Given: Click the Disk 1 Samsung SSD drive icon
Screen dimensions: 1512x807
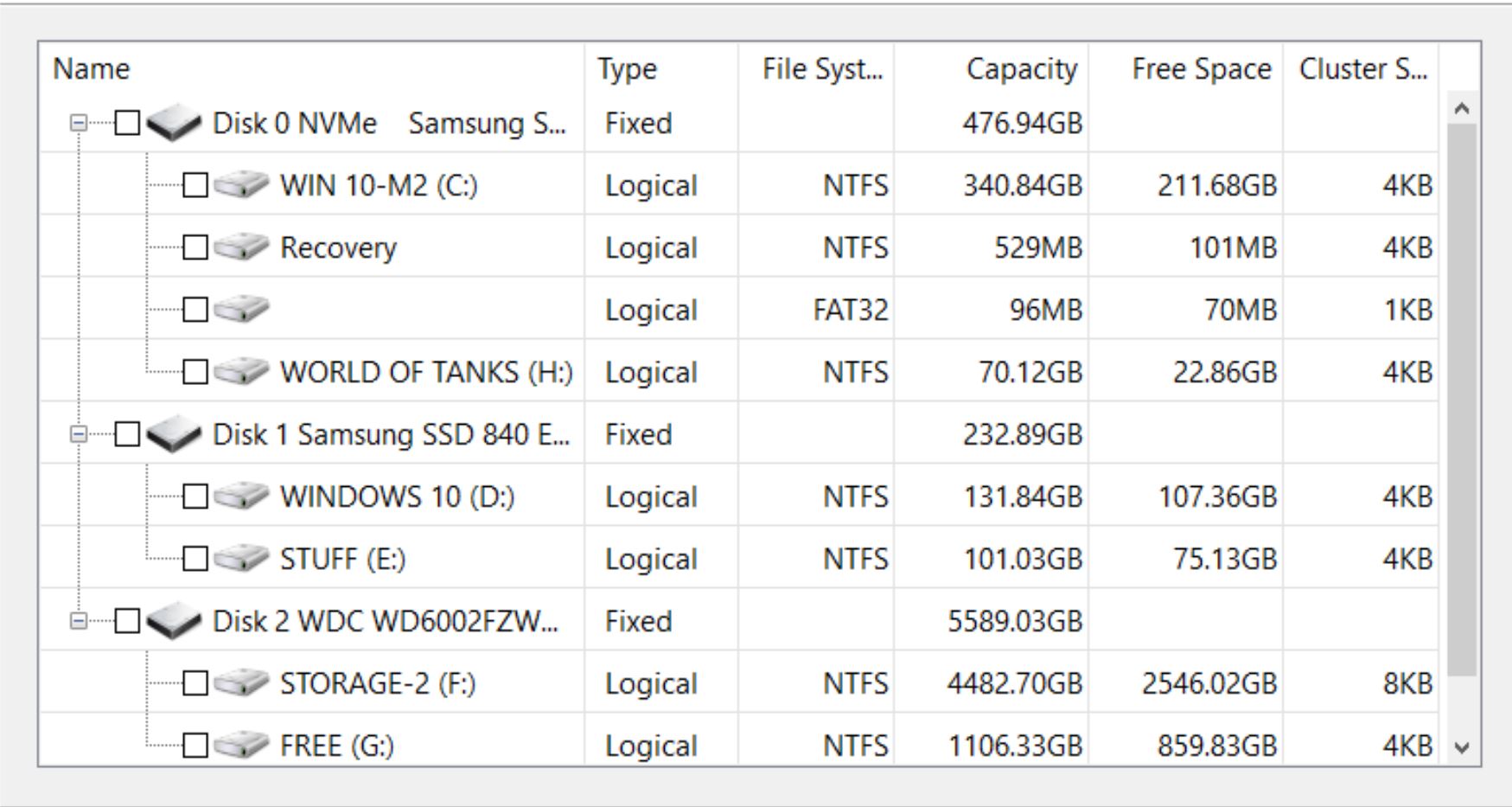Looking at the screenshot, I should (x=175, y=434).
